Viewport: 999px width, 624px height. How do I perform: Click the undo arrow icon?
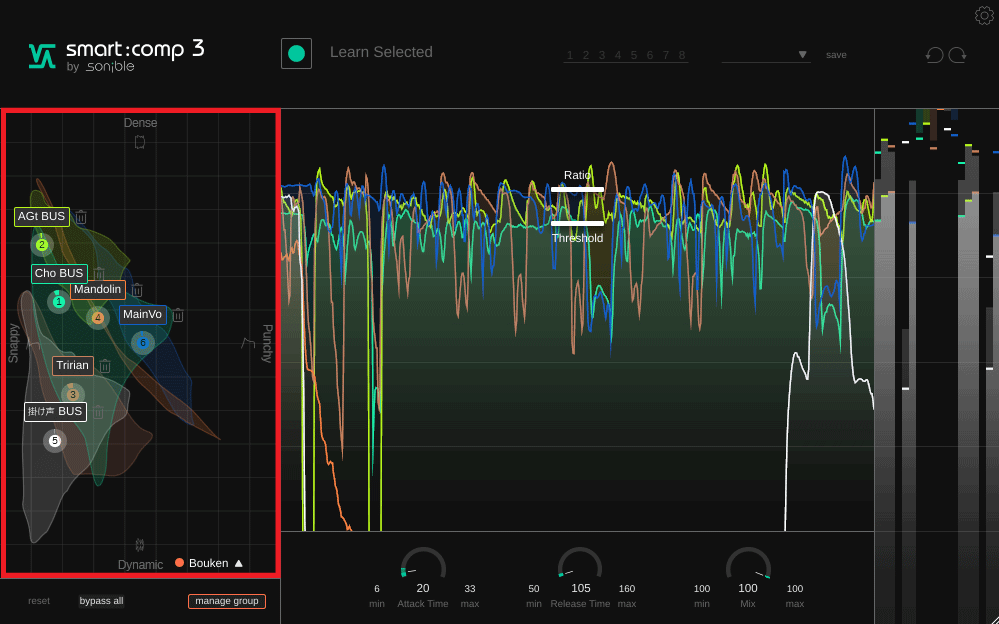pos(934,55)
